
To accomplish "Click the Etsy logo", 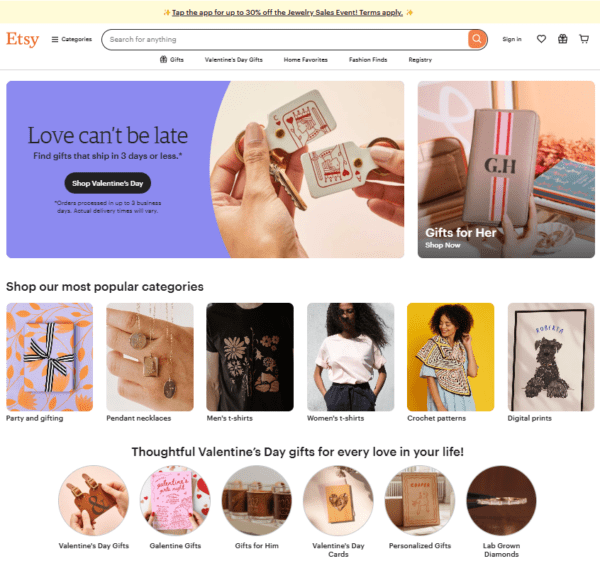I will pyautogui.click(x=23, y=39).
